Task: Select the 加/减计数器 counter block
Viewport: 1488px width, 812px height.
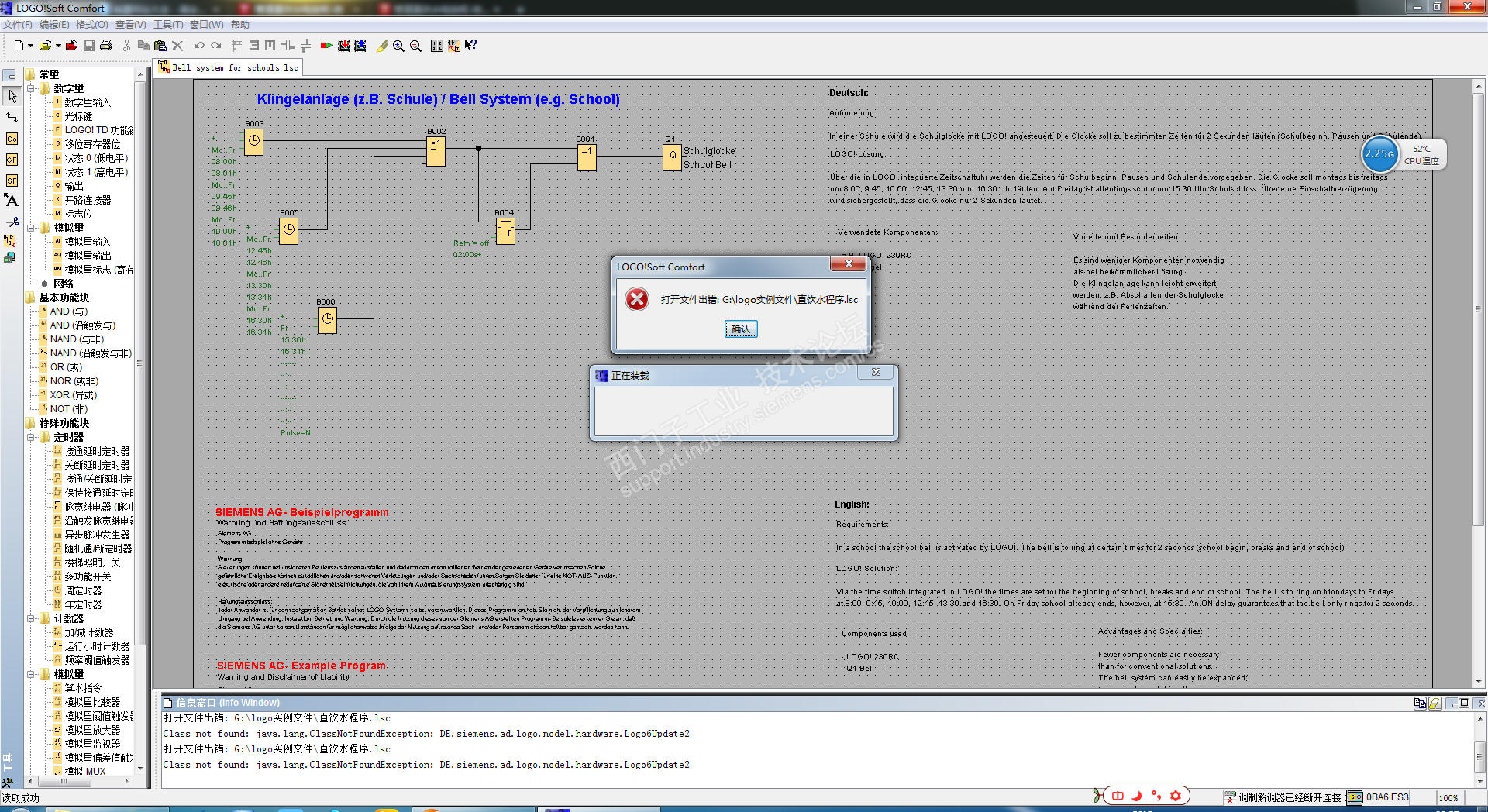Action: point(83,632)
